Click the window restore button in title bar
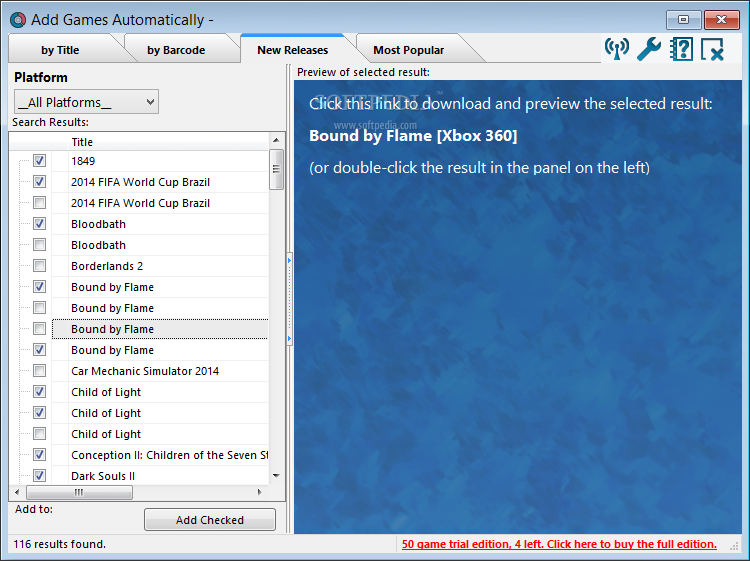The width and height of the screenshot is (750, 561). coord(684,20)
